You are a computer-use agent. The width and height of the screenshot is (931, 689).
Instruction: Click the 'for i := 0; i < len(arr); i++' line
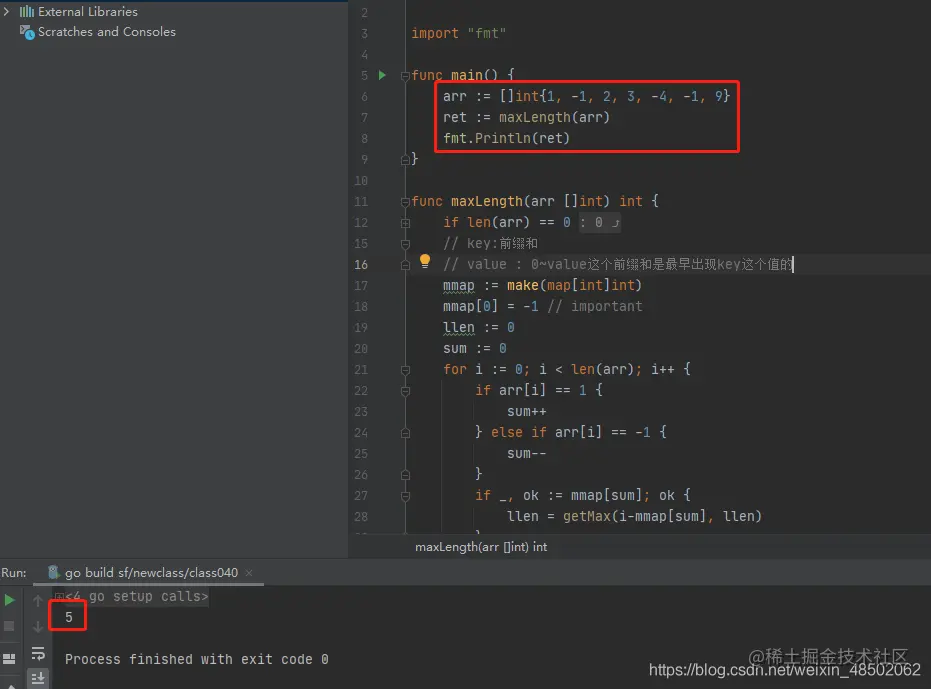click(566, 369)
